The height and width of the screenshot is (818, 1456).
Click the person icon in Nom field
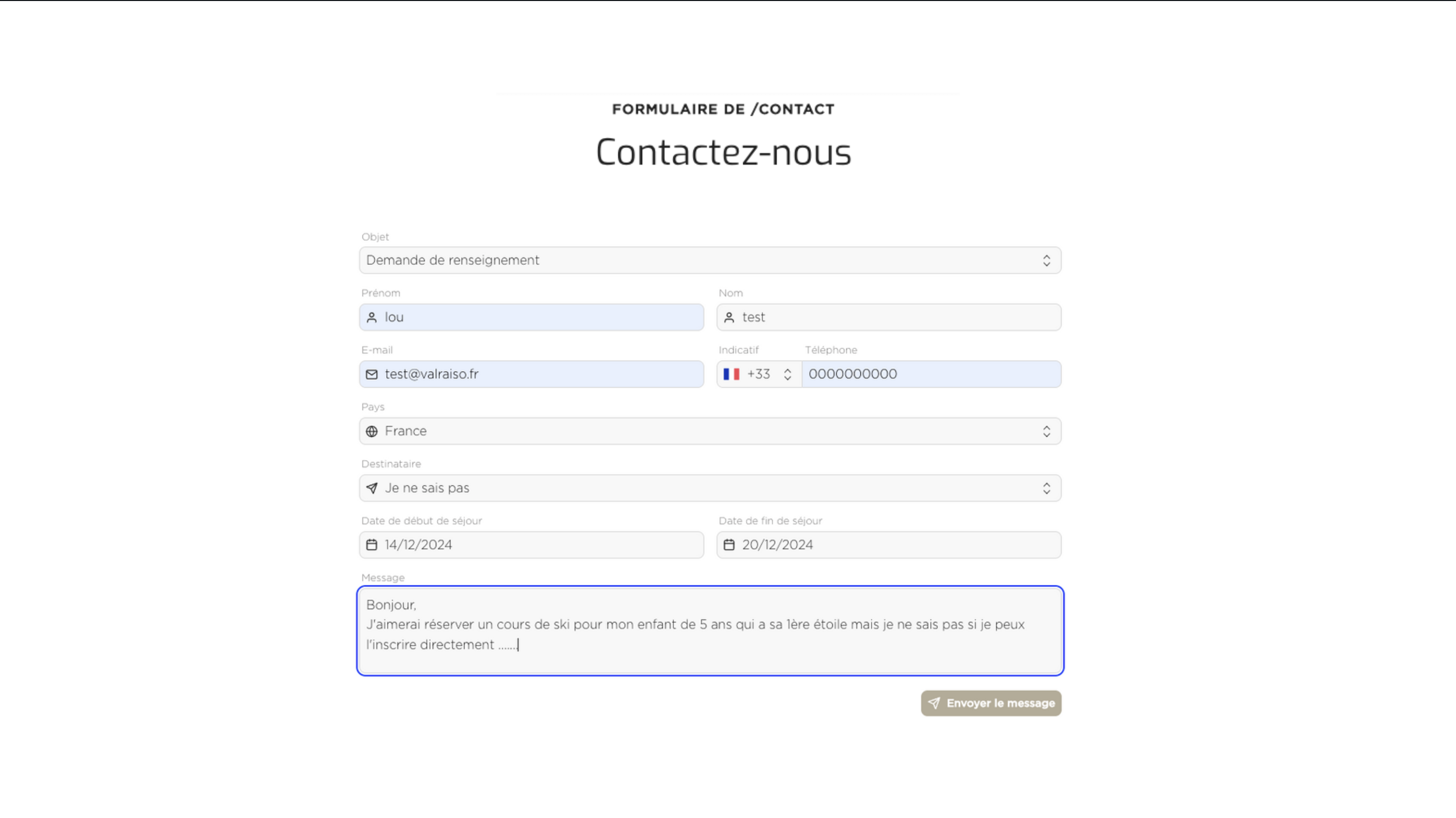pyautogui.click(x=729, y=317)
